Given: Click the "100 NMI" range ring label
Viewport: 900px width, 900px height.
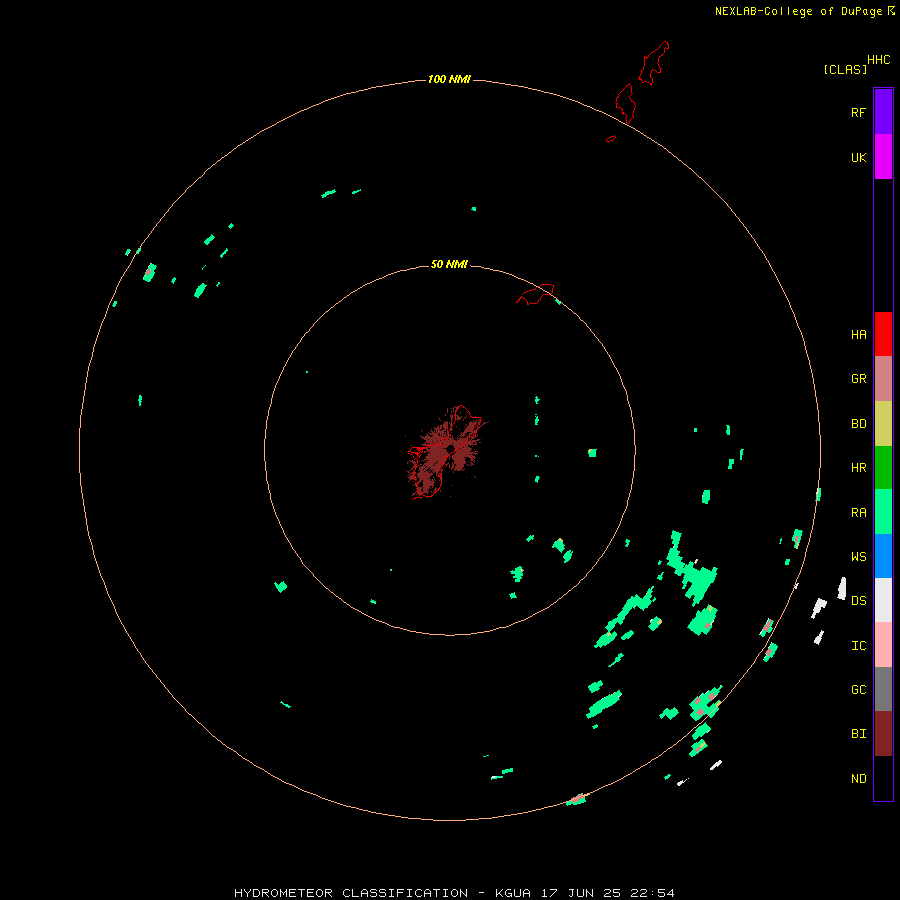Looking at the screenshot, I should [449, 79].
